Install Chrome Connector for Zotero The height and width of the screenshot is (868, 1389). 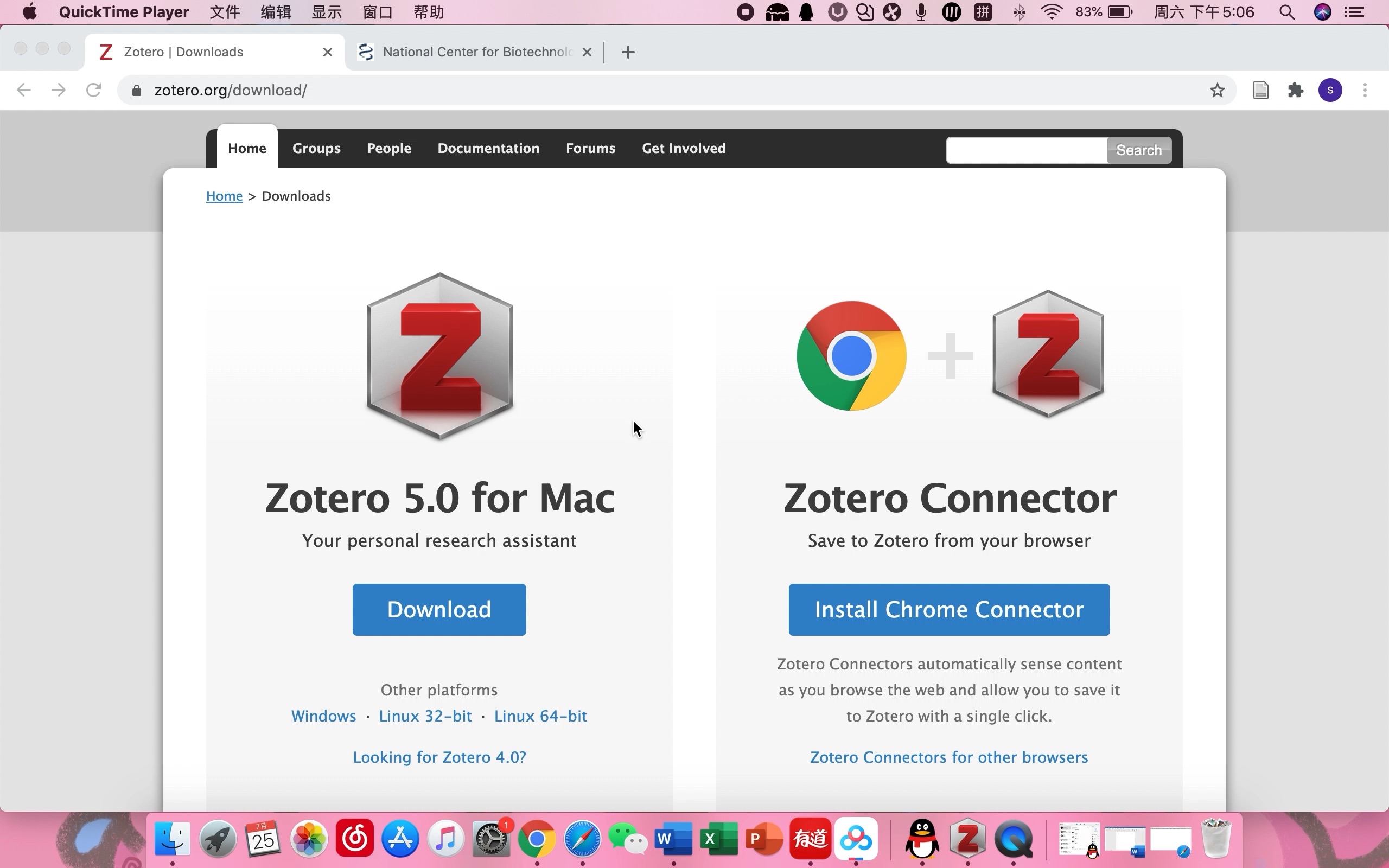[949, 609]
